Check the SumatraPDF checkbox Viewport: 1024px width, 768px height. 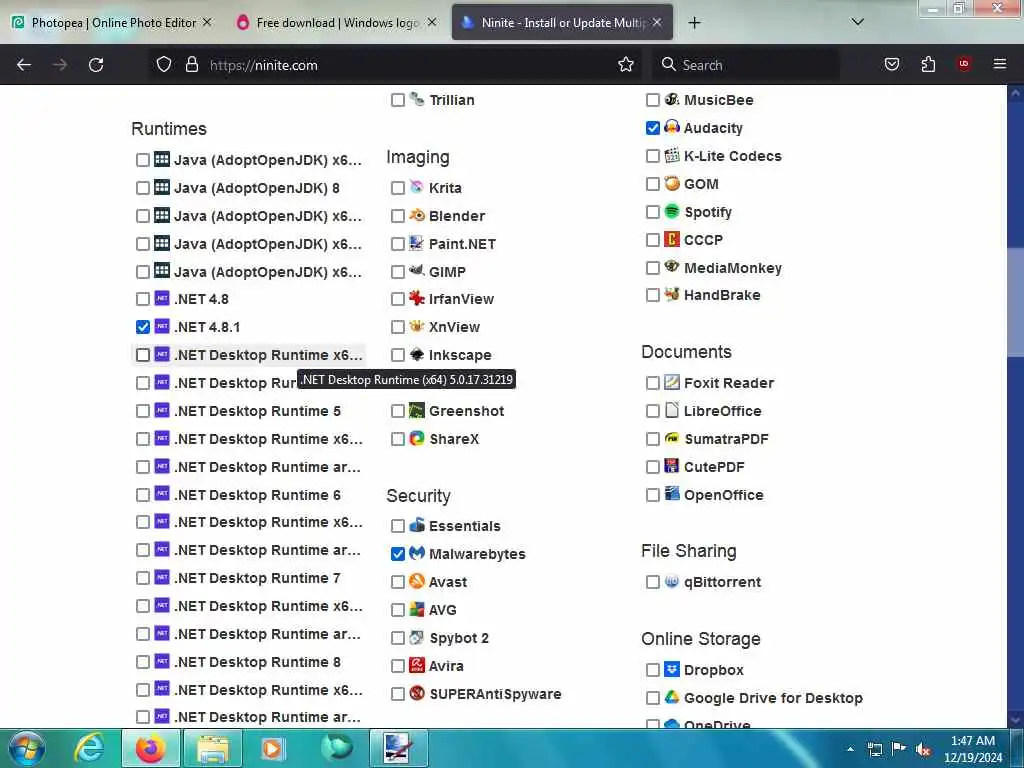pyautogui.click(x=652, y=439)
